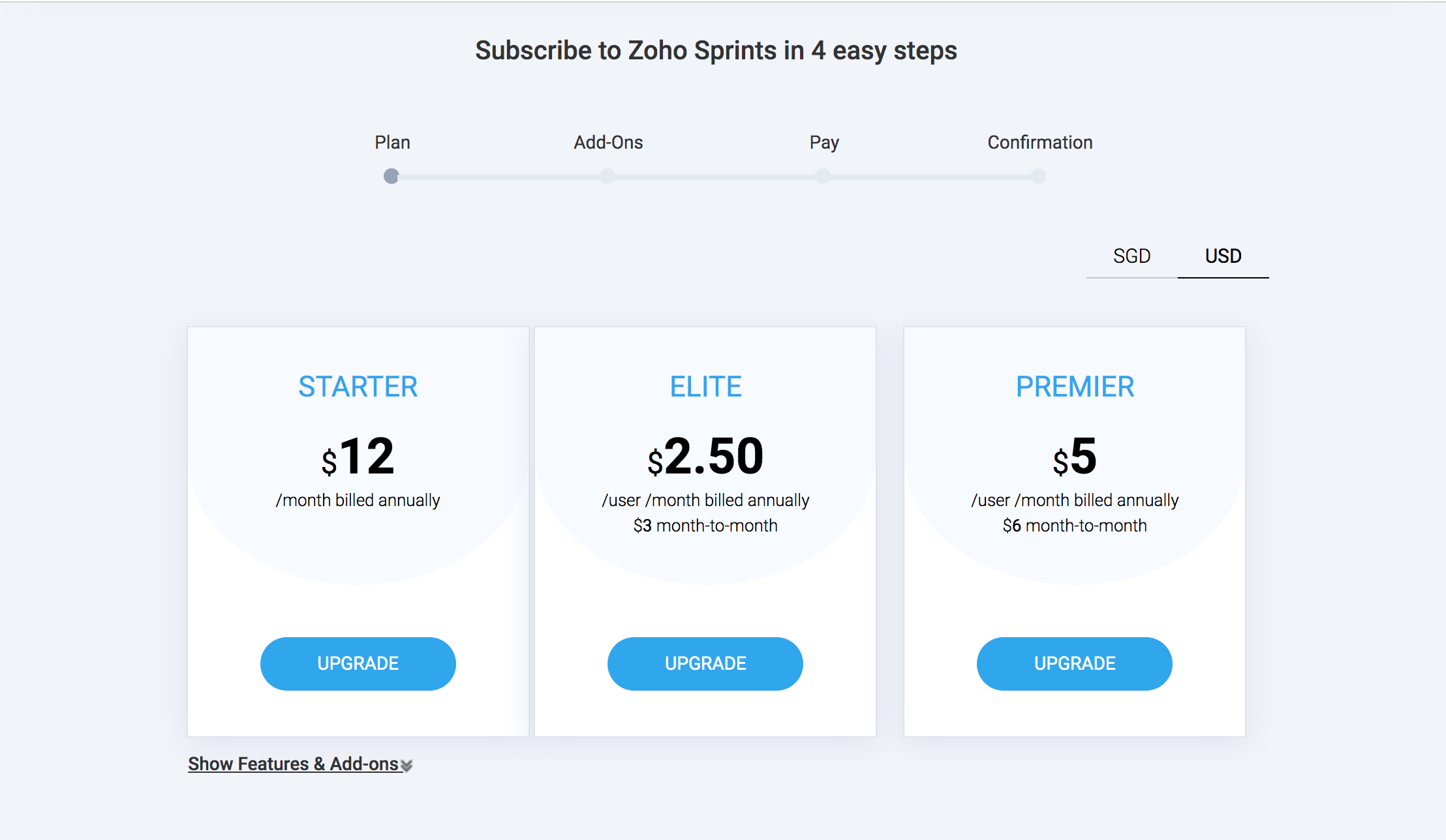Click the Pay step circle
This screenshot has height=840, width=1446.
coord(823,176)
